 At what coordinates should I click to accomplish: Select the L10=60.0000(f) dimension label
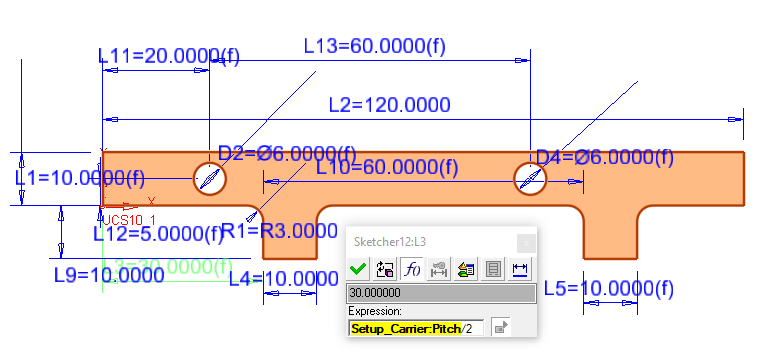coord(387,168)
